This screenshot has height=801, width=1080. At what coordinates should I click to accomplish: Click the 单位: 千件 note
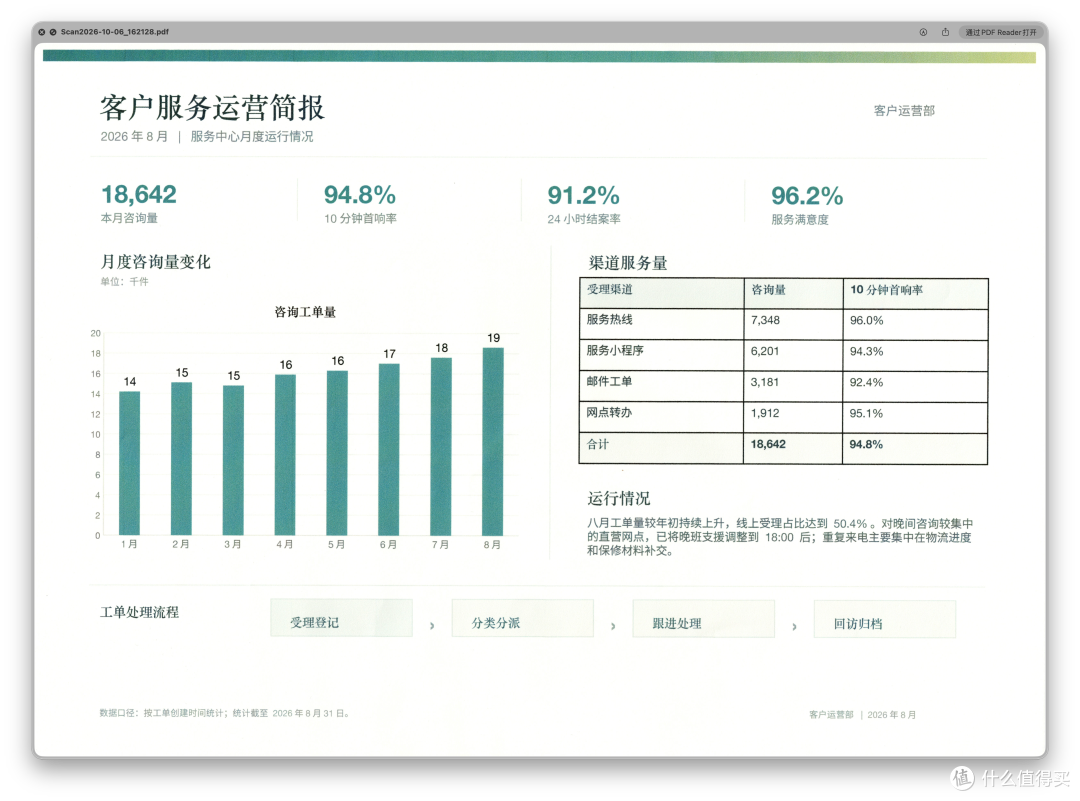(x=124, y=282)
